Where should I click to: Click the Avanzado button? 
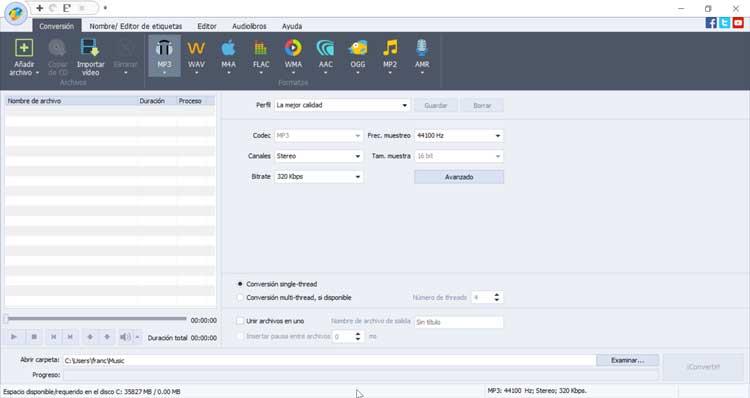click(x=459, y=177)
